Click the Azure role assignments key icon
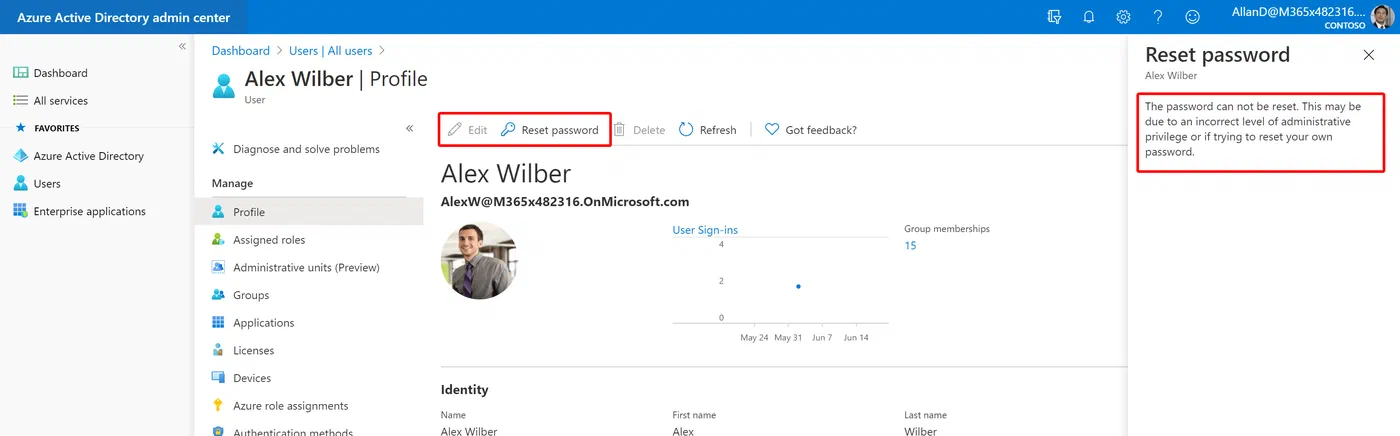The image size is (1400, 436). point(218,406)
